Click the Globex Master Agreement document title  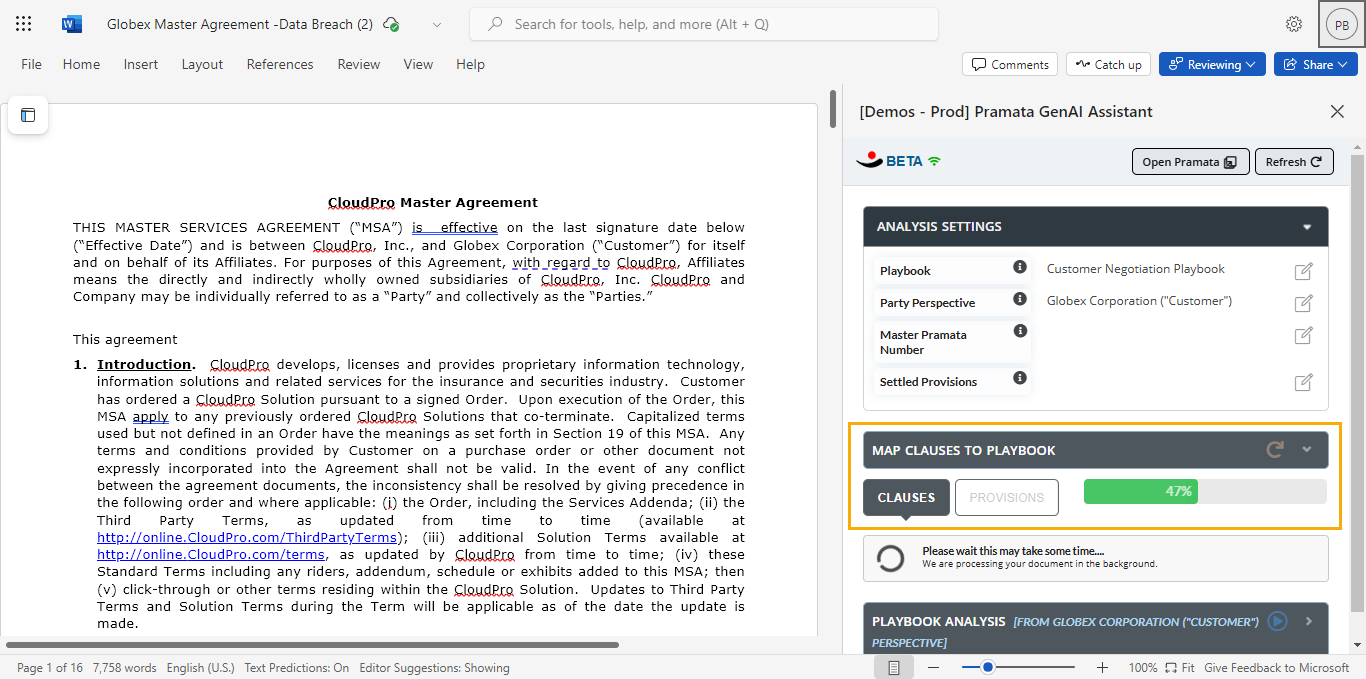[x=240, y=24]
